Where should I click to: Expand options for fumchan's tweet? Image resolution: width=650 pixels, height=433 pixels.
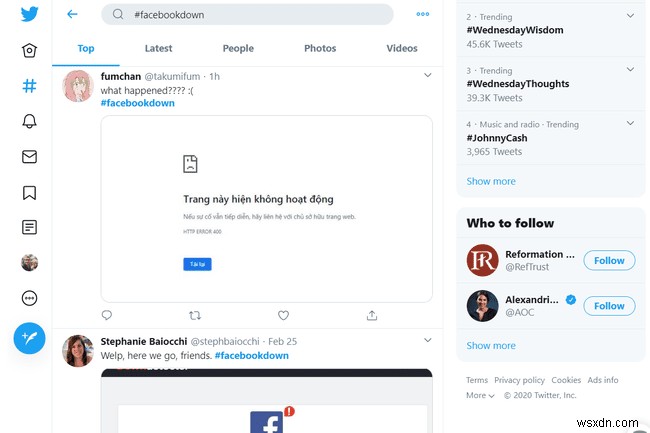click(x=428, y=75)
